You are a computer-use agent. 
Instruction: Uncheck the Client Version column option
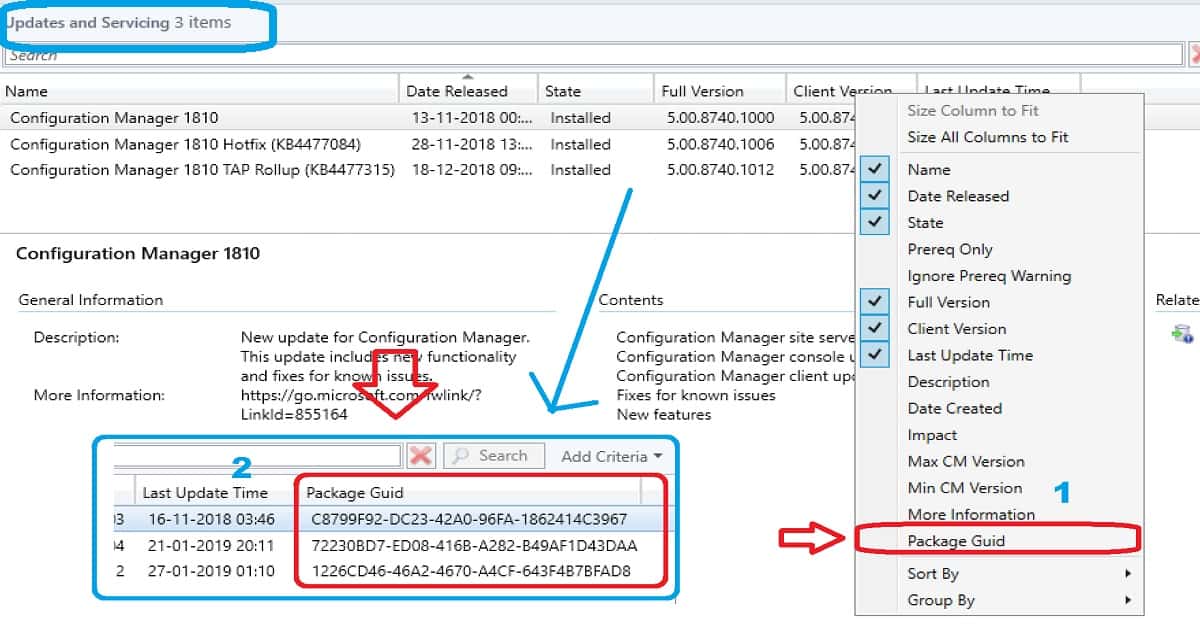tap(957, 329)
